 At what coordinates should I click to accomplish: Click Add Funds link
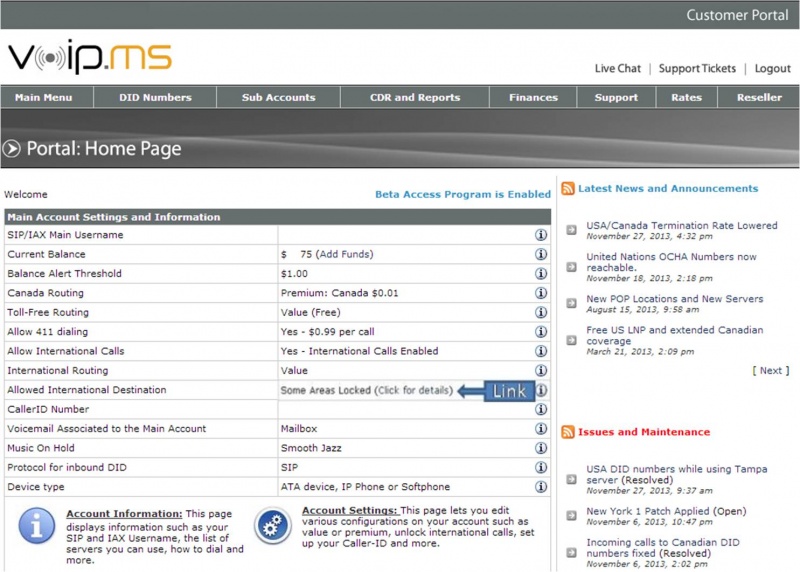[344, 254]
